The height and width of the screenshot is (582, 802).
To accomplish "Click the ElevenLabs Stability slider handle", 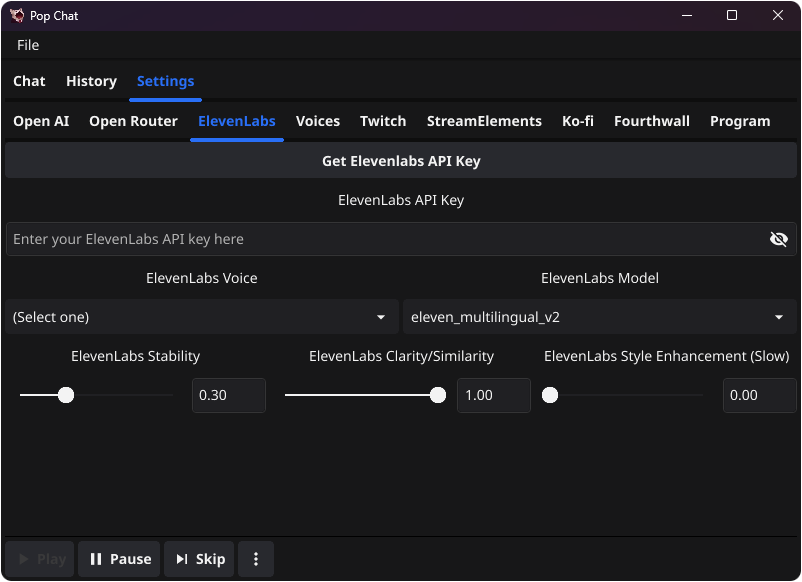I will click(66, 395).
